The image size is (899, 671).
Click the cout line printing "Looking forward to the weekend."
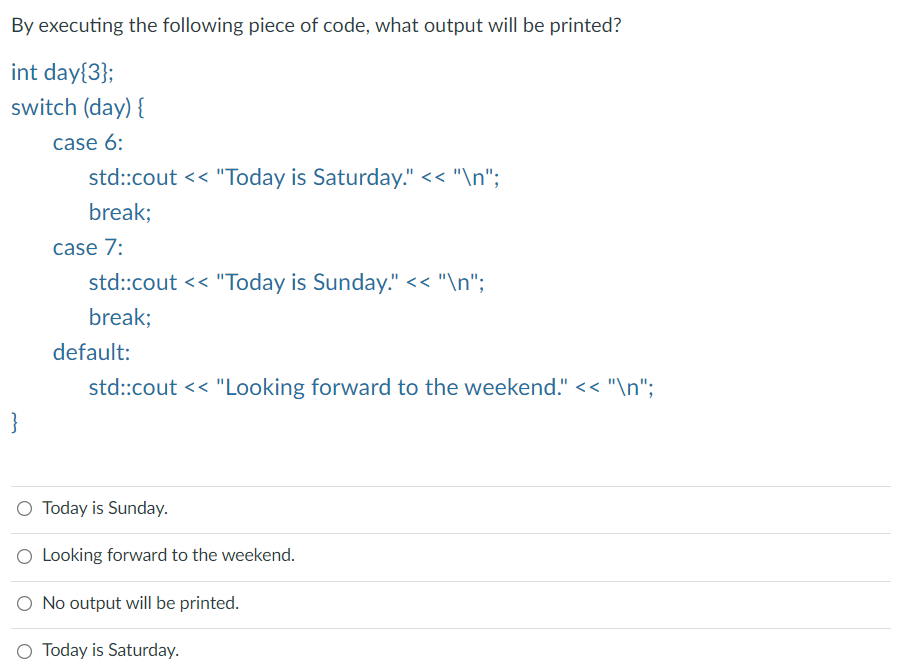371,388
